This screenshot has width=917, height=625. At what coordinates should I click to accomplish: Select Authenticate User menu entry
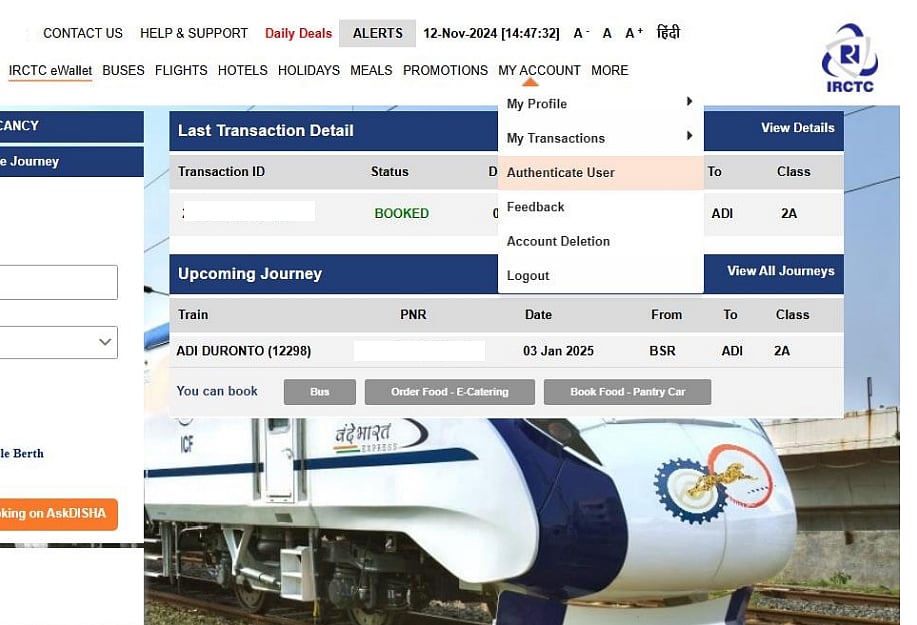pyautogui.click(x=560, y=172)
